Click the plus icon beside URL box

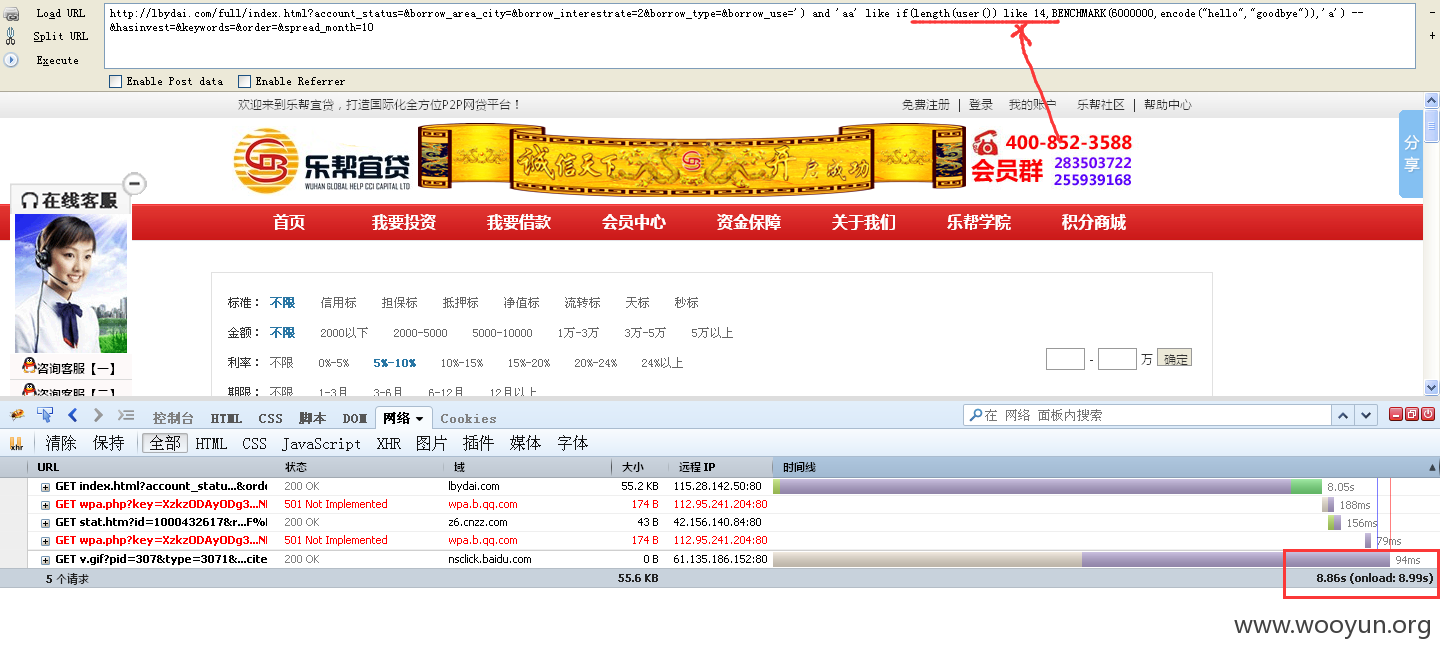tap(1432, 35)
